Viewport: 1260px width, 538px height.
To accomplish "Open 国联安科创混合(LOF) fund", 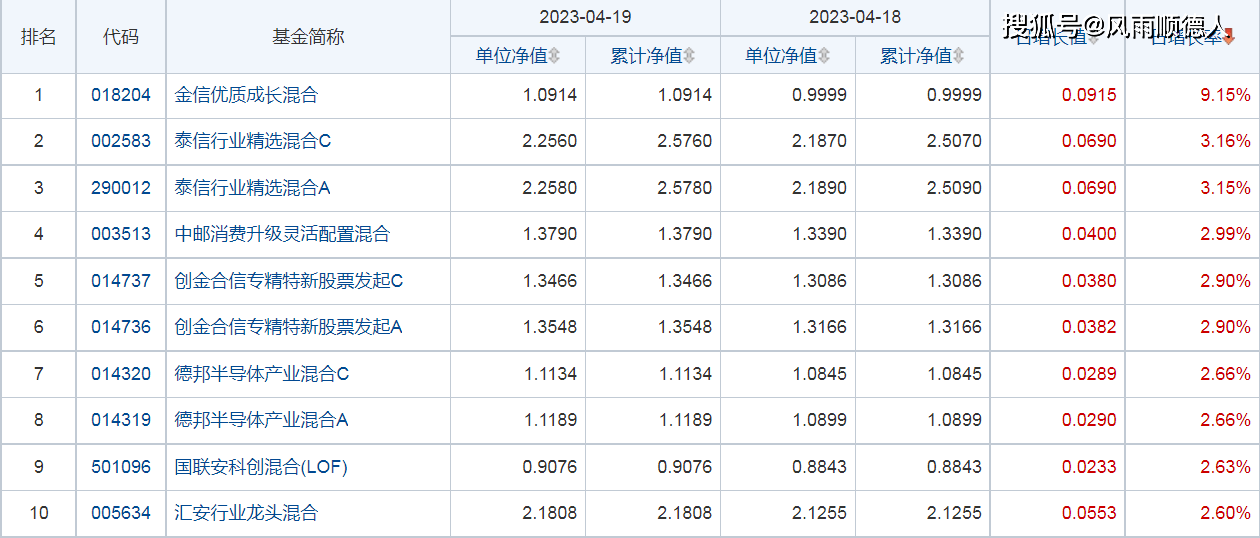I will [261, 467].
